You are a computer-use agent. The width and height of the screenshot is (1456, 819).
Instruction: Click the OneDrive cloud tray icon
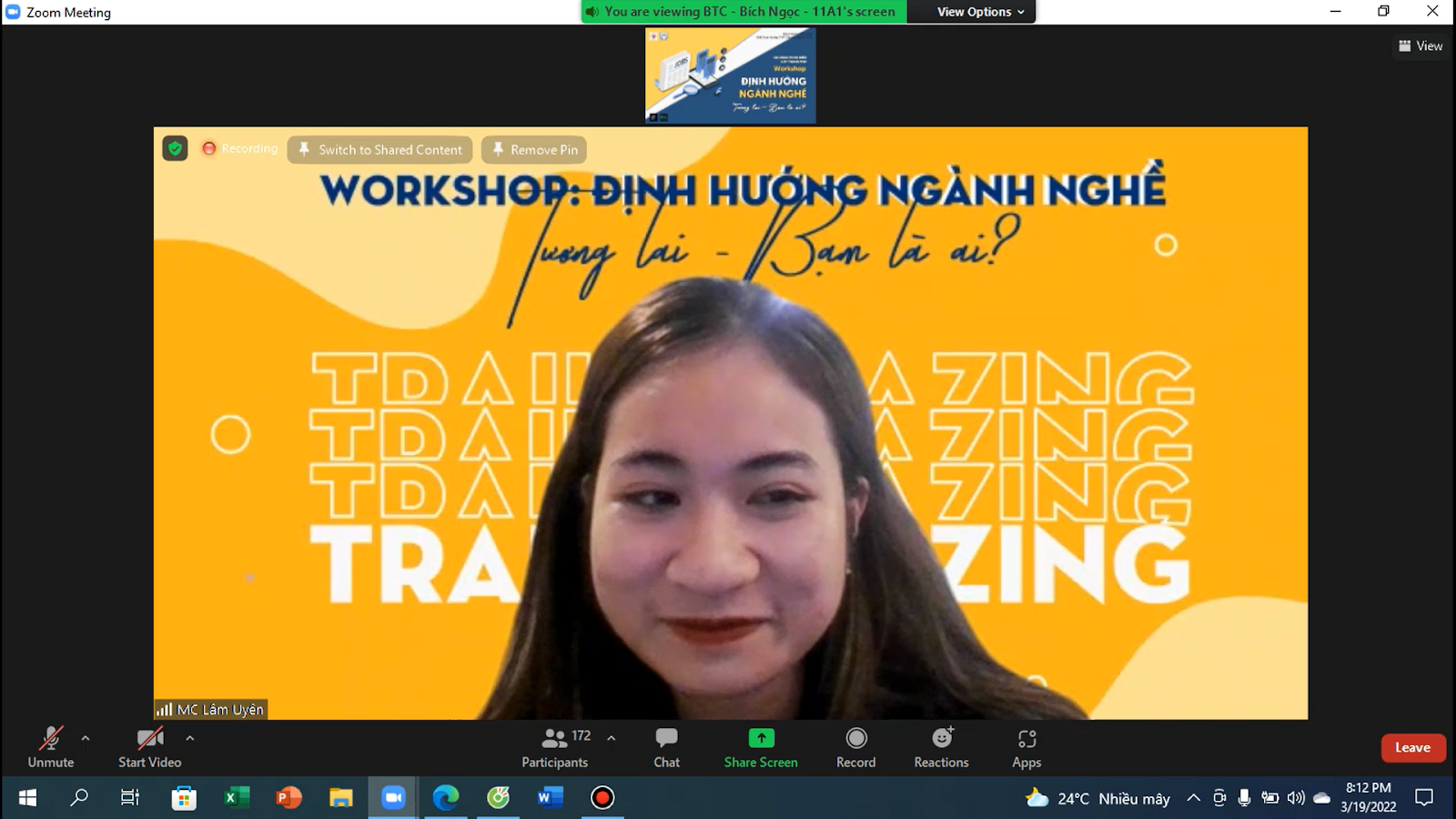[x=1321, y=798]
